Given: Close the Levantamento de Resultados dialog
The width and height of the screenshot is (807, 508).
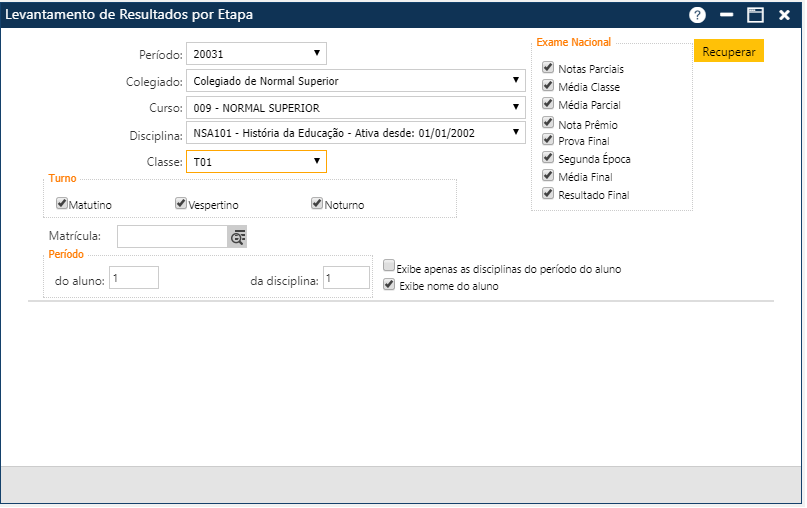Looking at the screenshot, I should 785,15.
